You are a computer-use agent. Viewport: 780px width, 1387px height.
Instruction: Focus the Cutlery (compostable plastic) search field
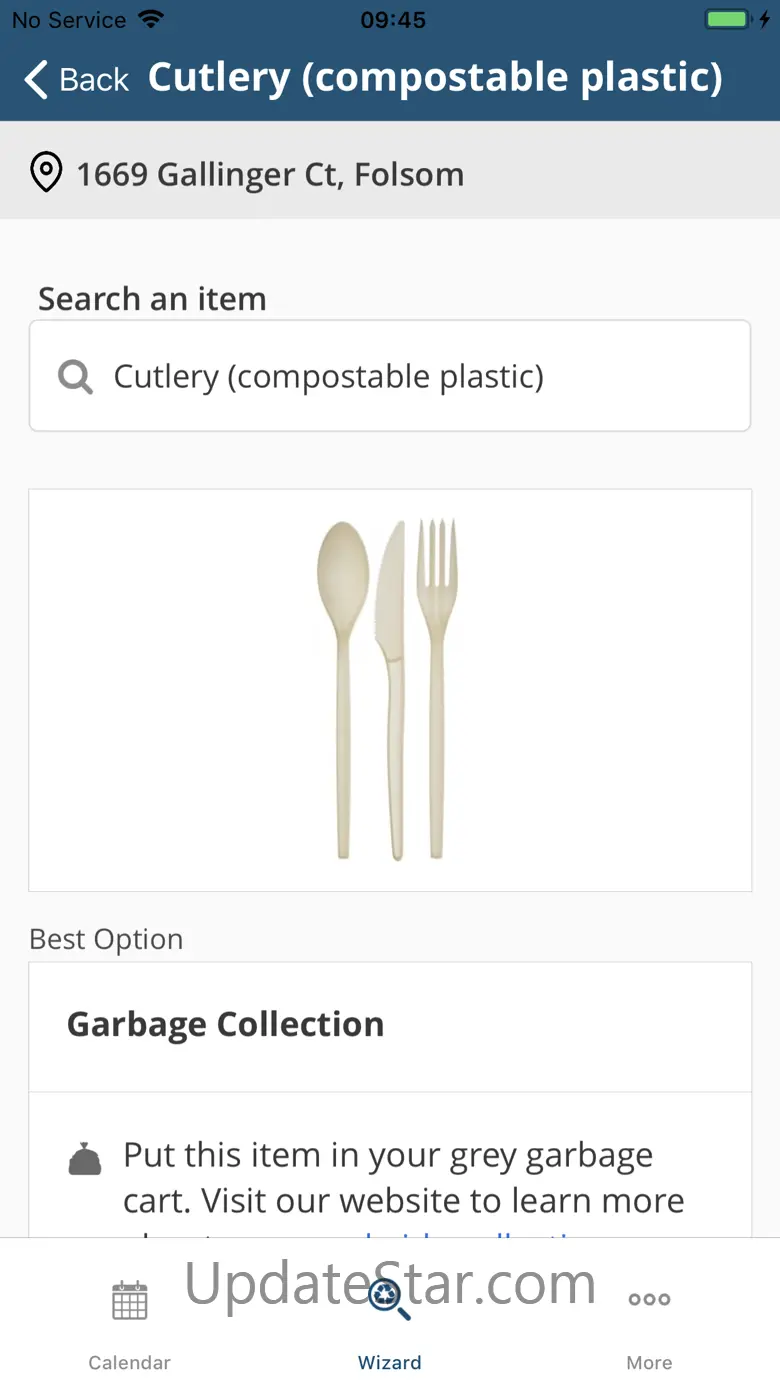(390, 376)
